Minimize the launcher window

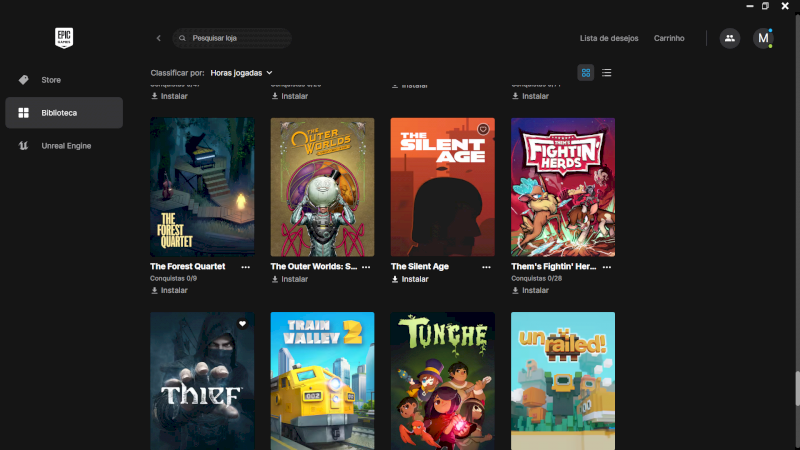click(x=749, y=6)
